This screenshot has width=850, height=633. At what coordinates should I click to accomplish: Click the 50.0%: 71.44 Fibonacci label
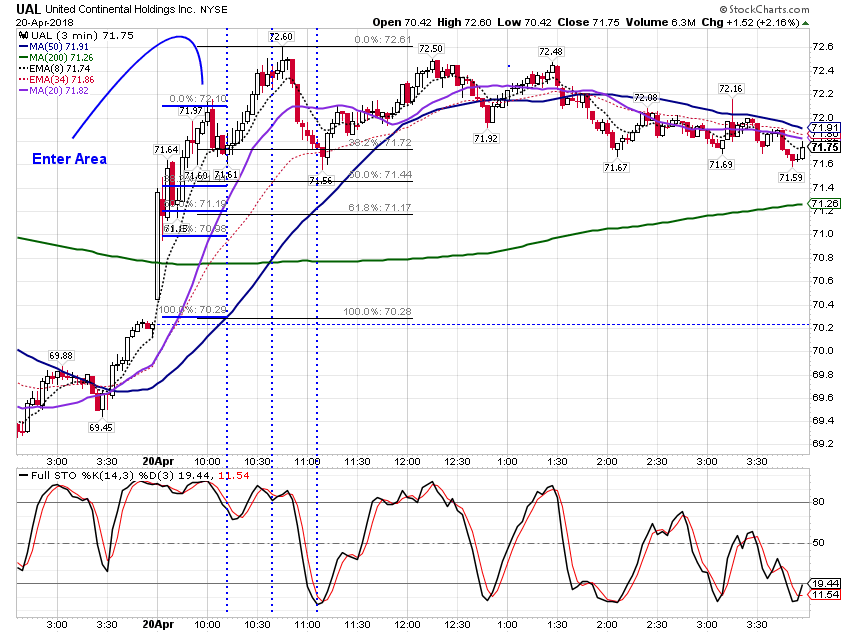pos(380,175)
